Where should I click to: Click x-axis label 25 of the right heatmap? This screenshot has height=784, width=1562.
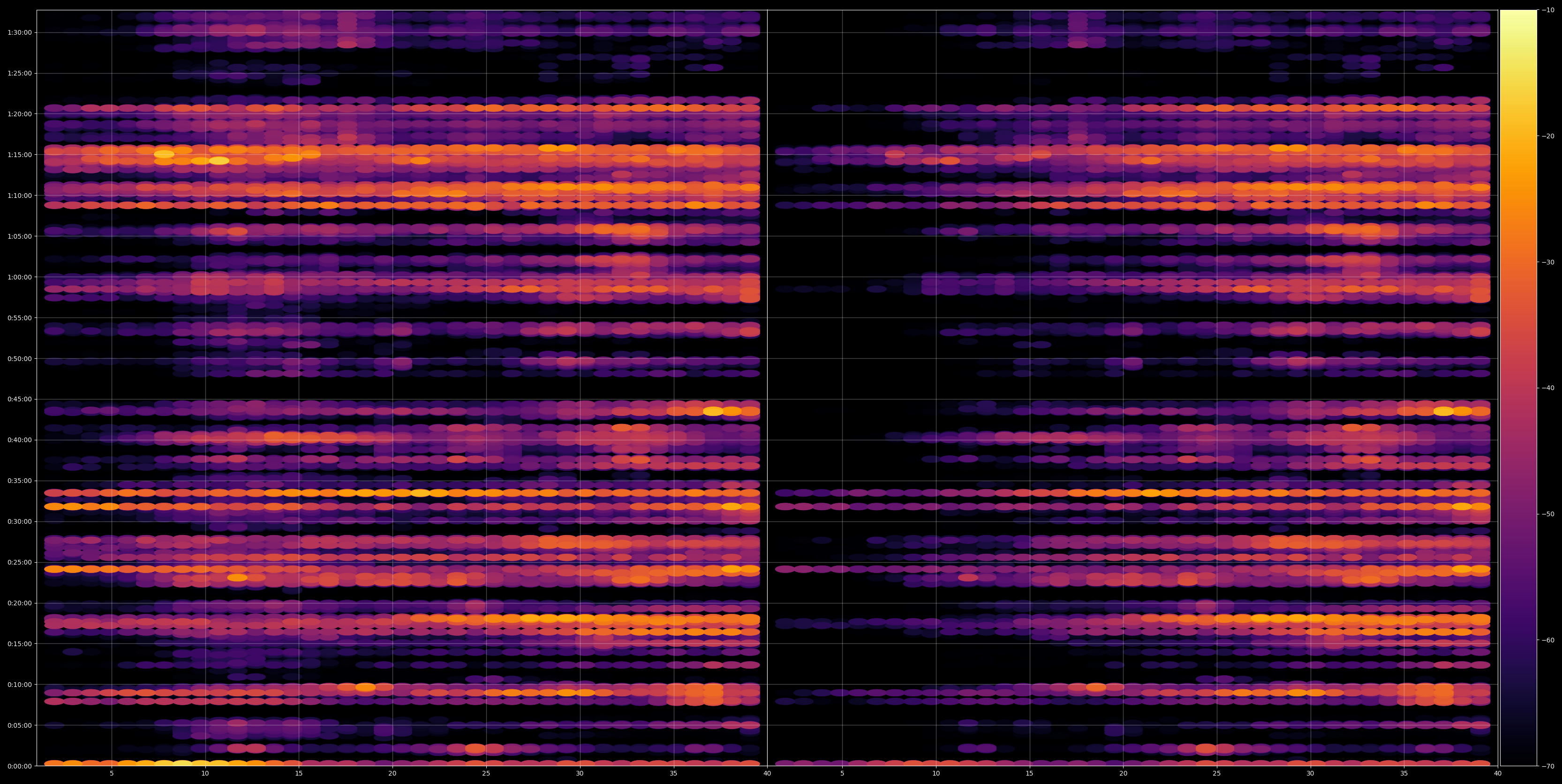pos(1217,773)
